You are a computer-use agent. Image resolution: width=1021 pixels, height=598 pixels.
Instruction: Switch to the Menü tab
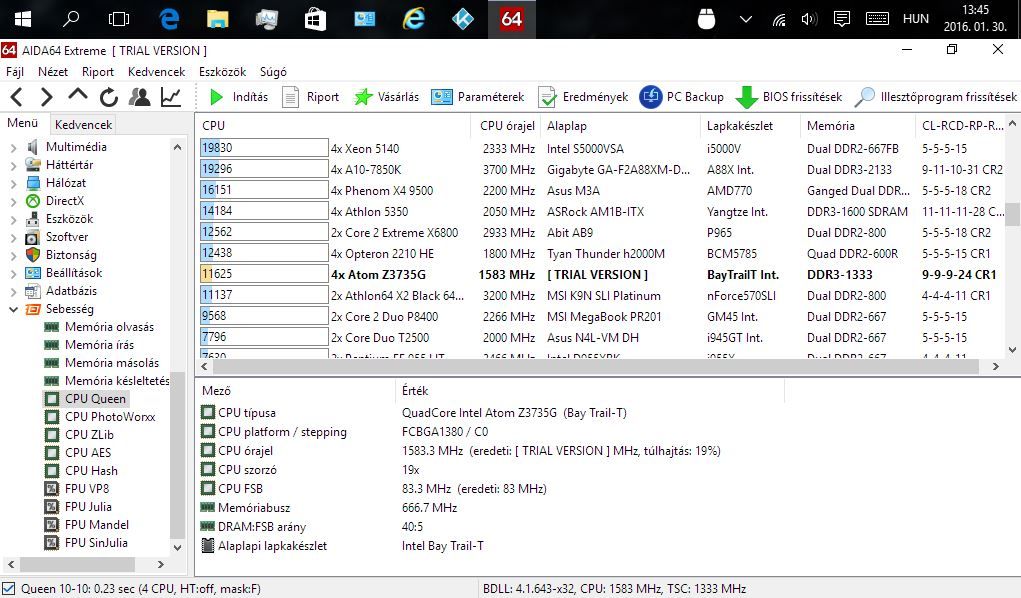[22, 123]
